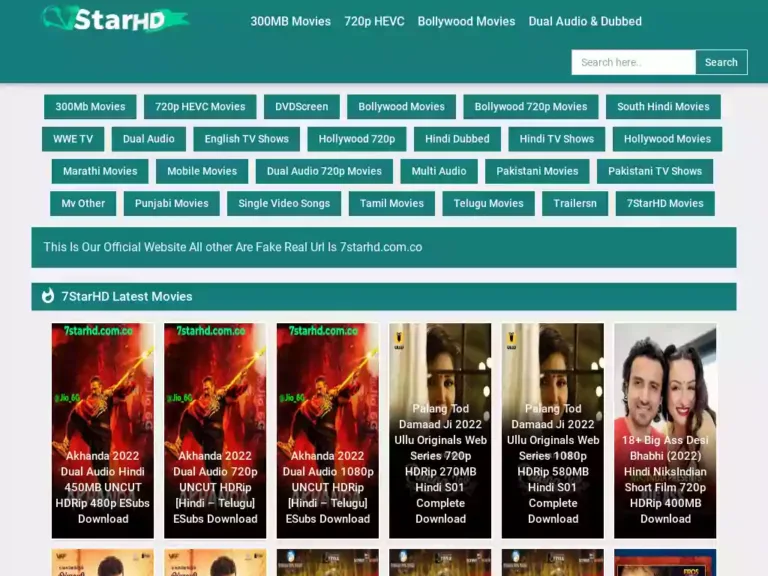Browse Dual Audio 720p Movies category
This screenshot has width=768, height=576.
pos(324,171)
